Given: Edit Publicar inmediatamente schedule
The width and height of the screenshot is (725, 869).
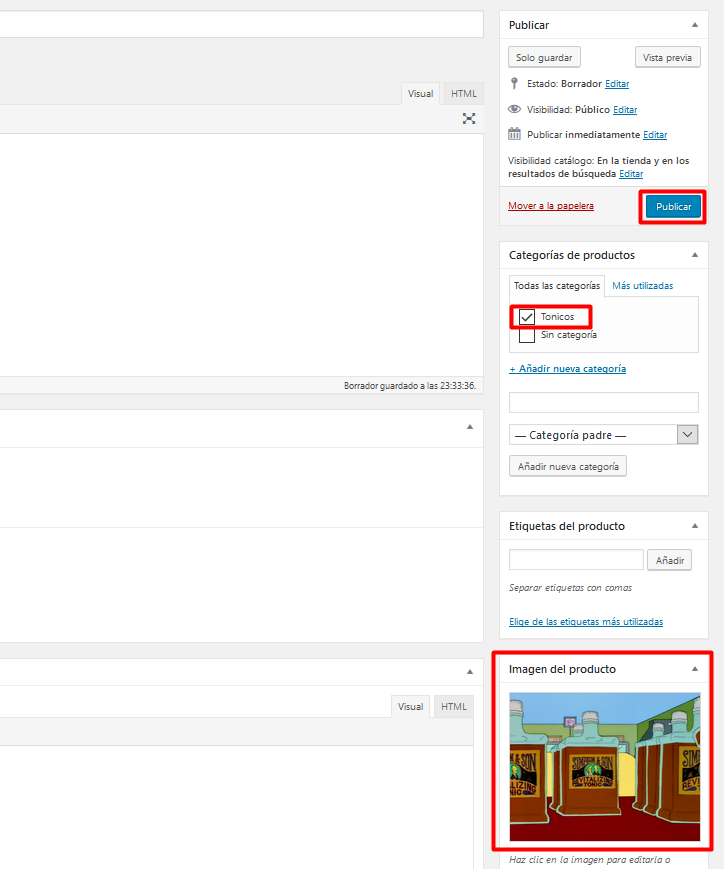Looking at the screenshot, I should click(655, 135).
